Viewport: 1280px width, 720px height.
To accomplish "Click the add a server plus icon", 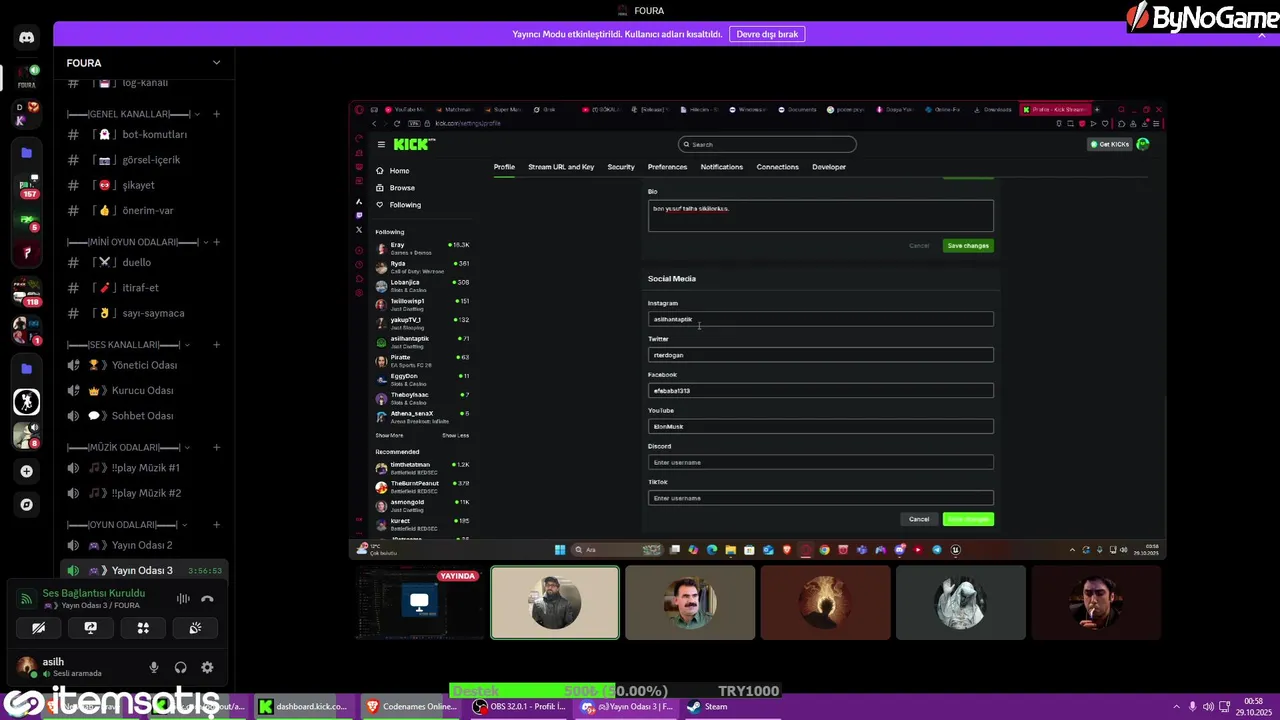I will pyautogui.click(x=27, y=471).
